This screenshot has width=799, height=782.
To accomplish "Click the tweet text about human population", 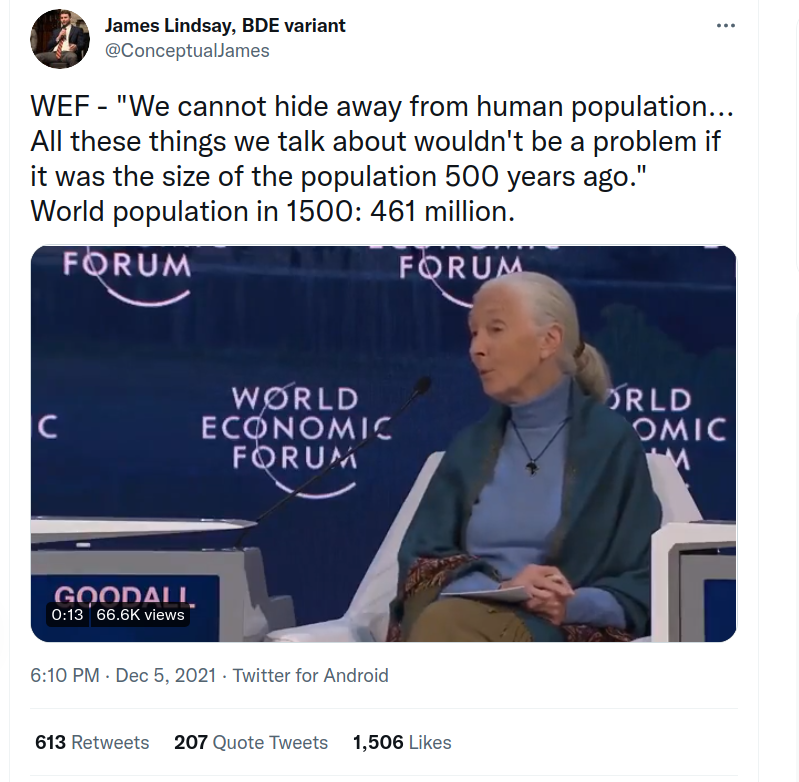I will (x=382, y=158).
